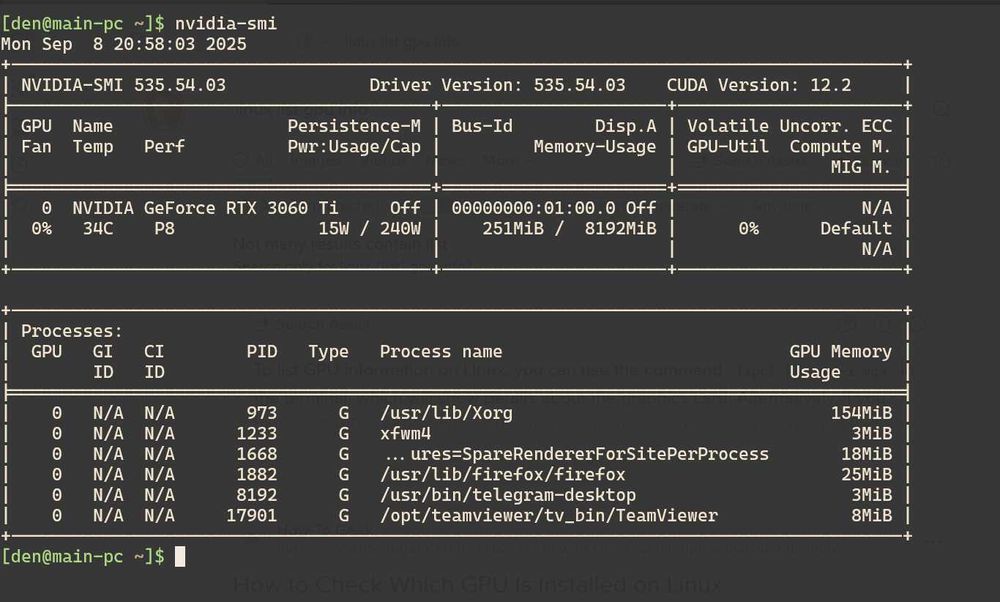Click the CUDA Version 12.2 text
Image resolution: width=1000 pixels, height=602 pixels.
(759, 85)
